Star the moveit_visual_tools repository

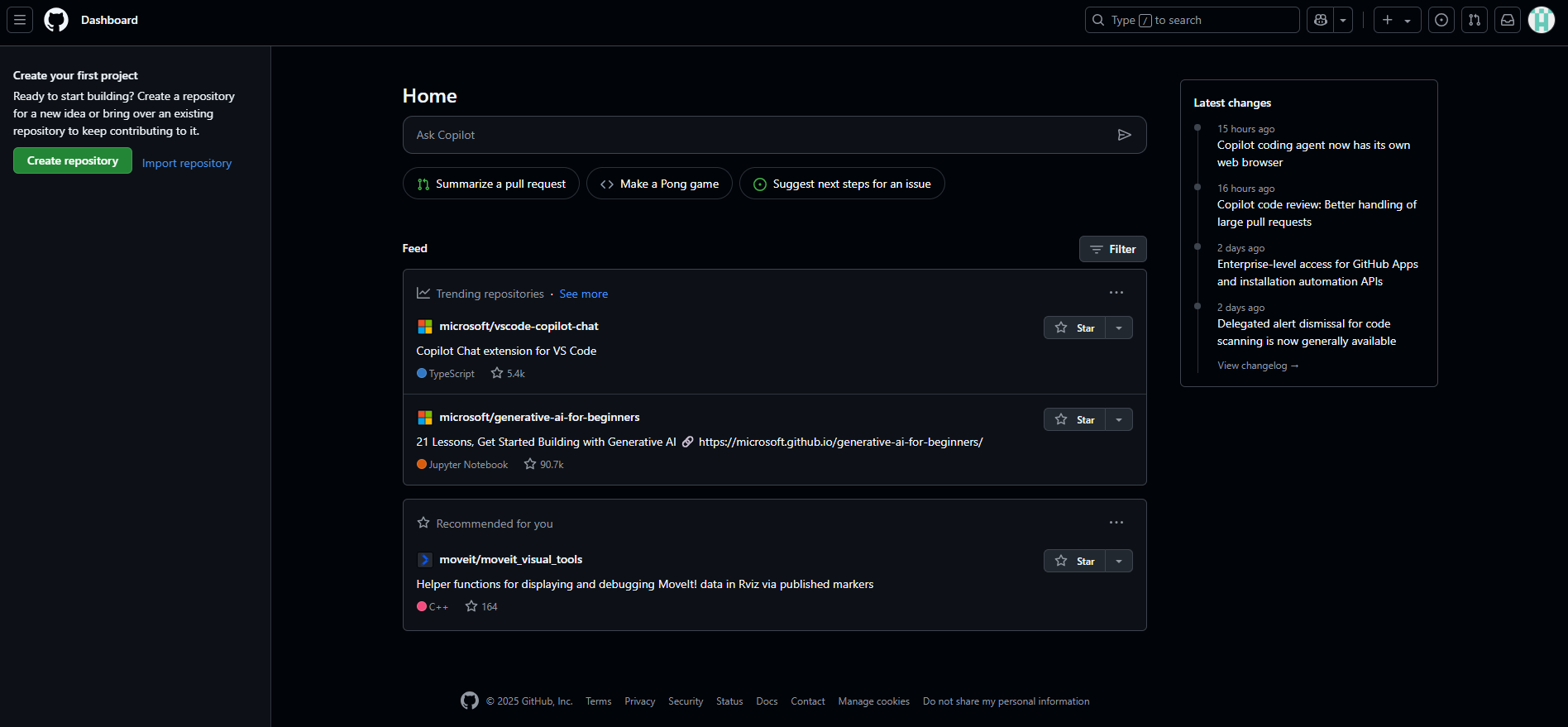(x=1074, y=561)
